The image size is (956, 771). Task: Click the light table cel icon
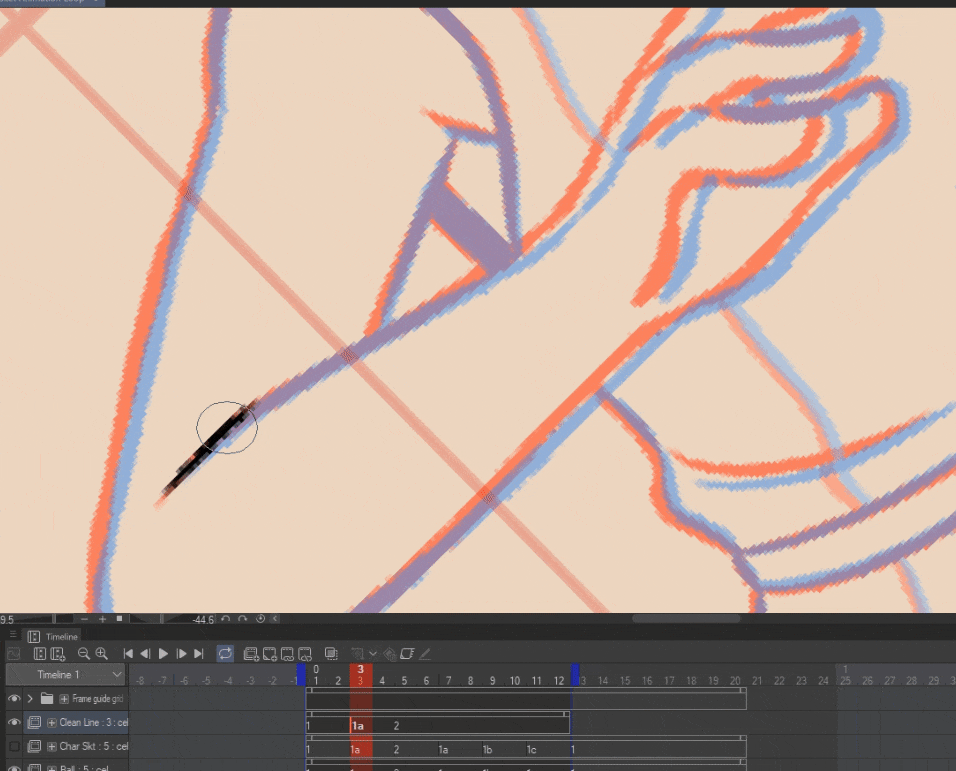point(407,654)
